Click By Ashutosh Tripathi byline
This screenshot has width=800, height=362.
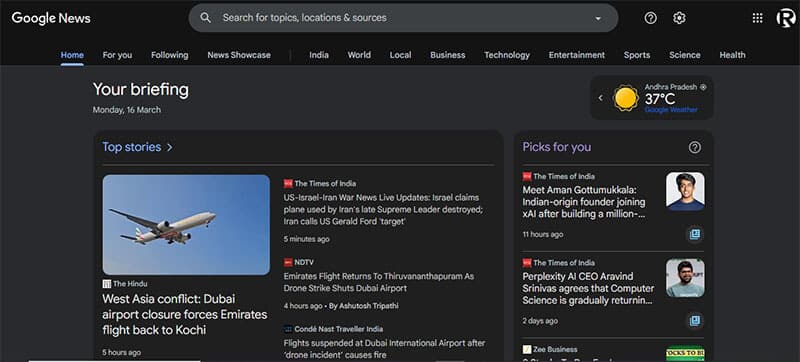364,306
